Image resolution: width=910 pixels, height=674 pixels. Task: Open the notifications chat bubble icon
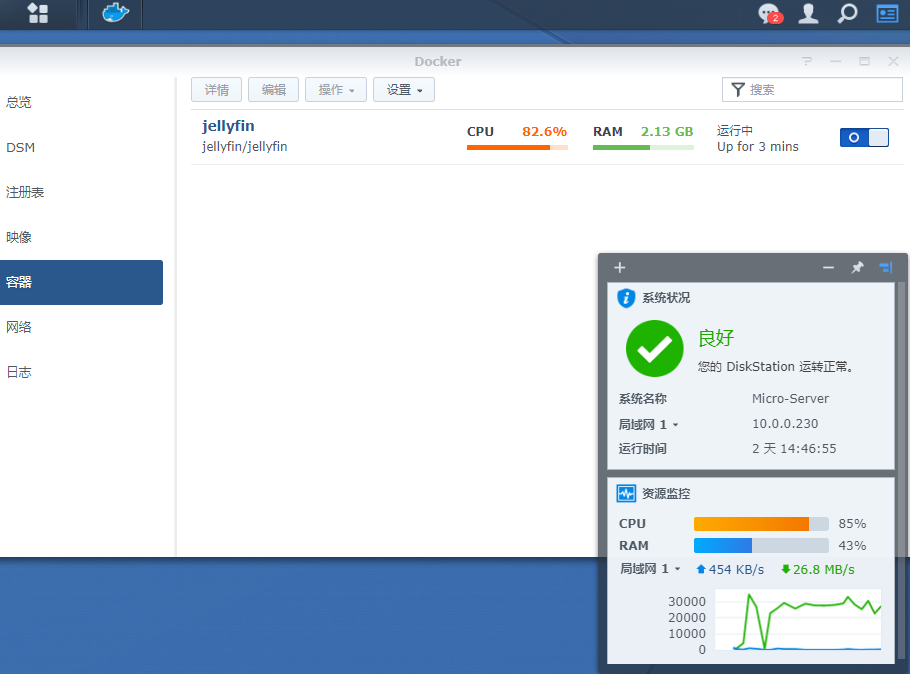tap(768, 13)
